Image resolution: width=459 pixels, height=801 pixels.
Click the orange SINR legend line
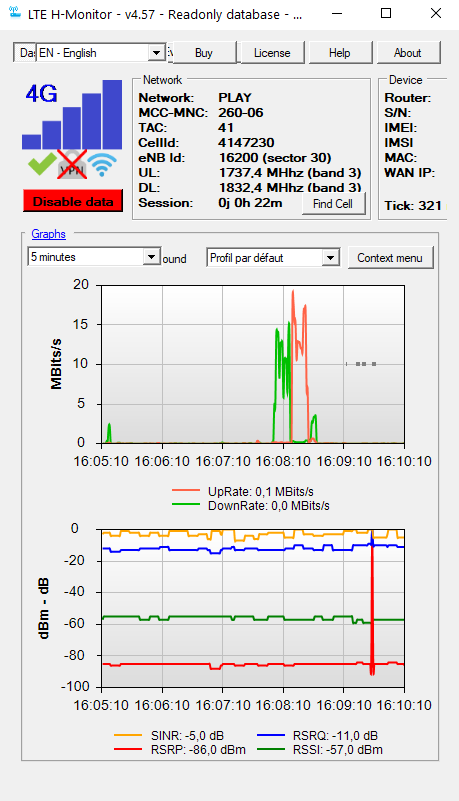click(x=128, y=735)
